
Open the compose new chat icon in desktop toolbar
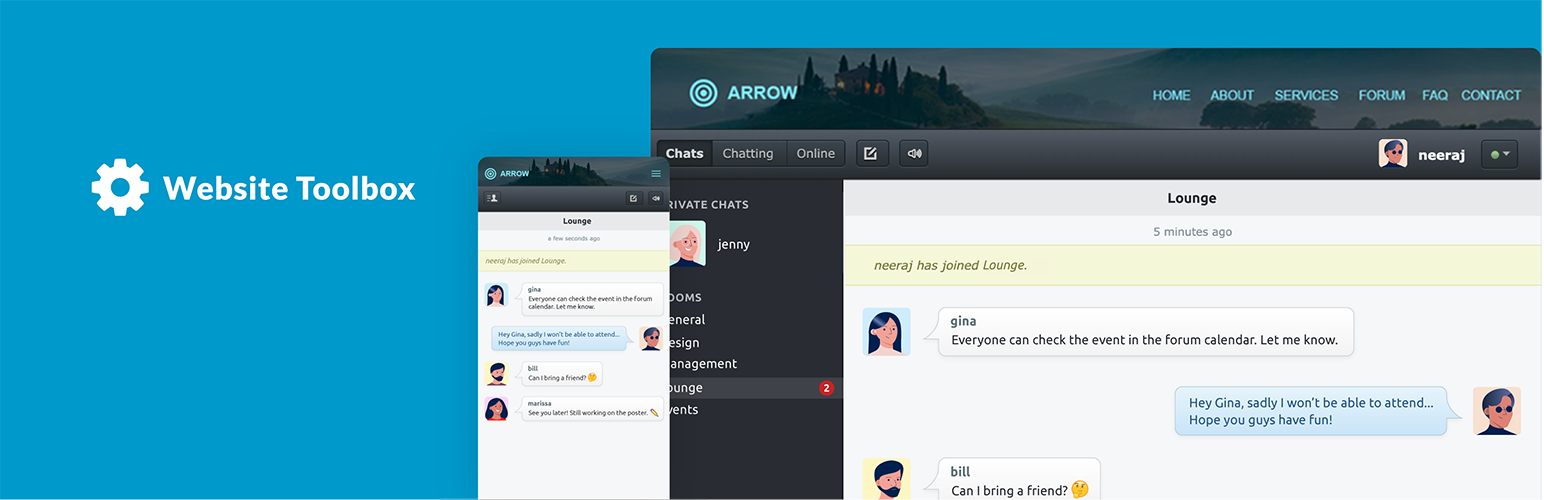(x=871, y=153)
